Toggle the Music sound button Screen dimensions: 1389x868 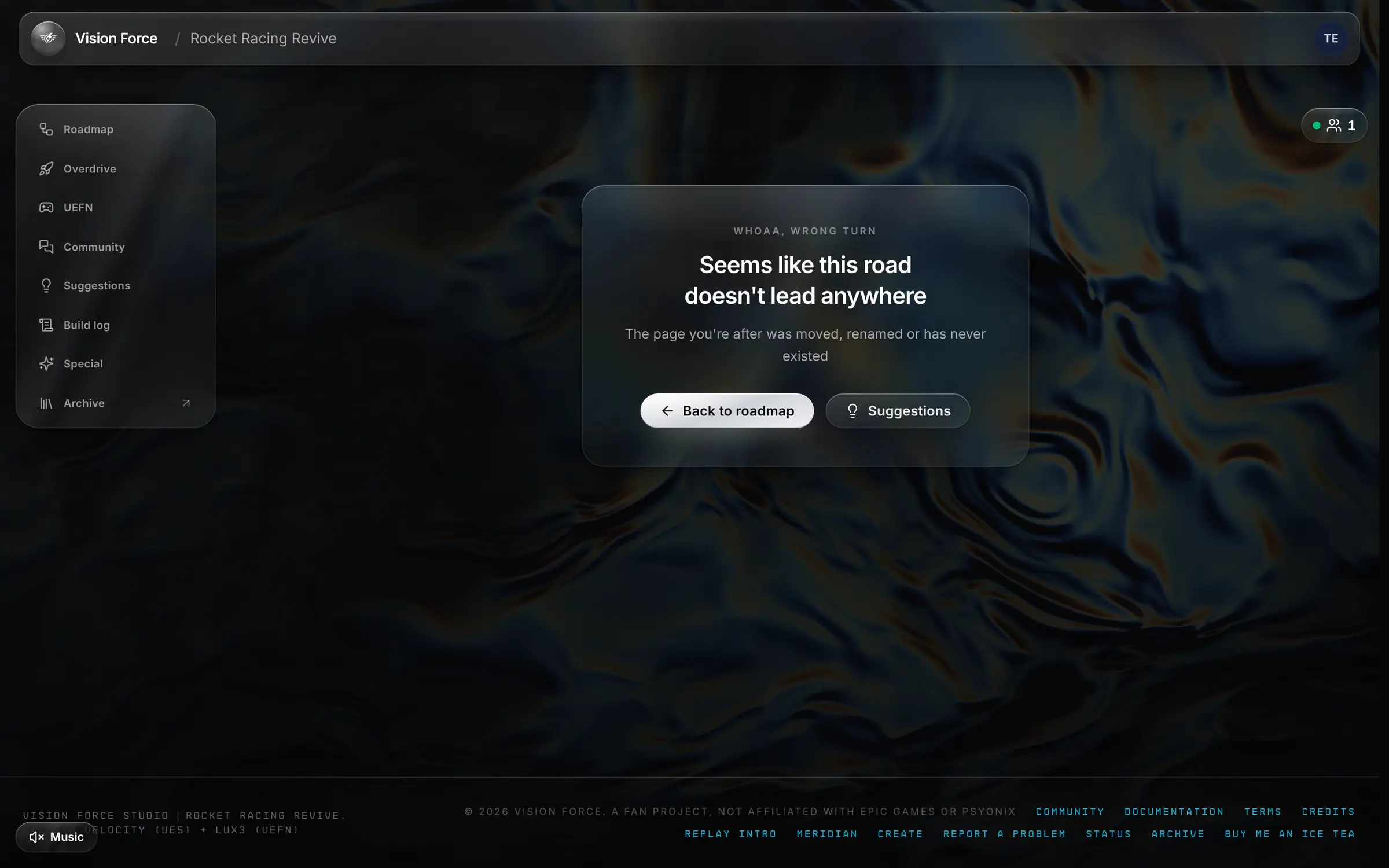coord(56,837)
